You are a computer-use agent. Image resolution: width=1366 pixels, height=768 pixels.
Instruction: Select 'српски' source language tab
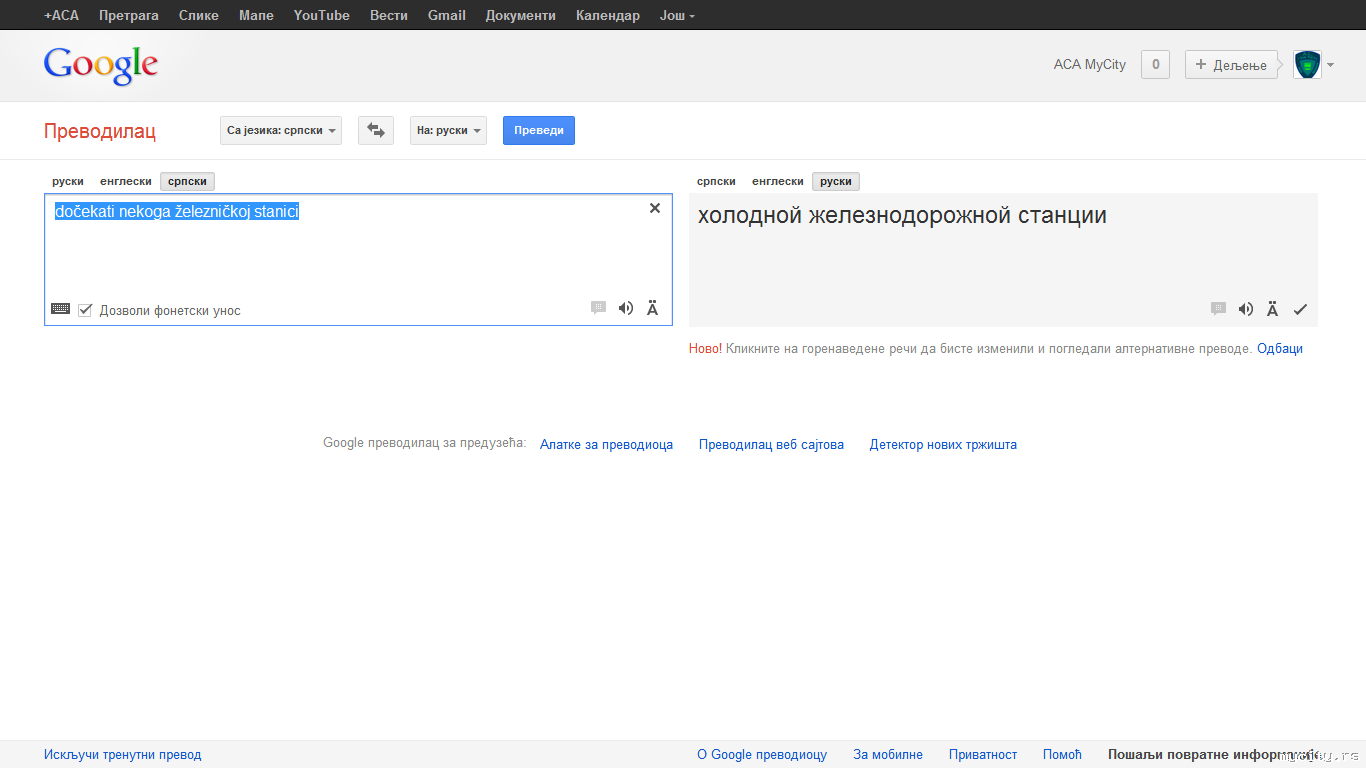coord(187,181)
